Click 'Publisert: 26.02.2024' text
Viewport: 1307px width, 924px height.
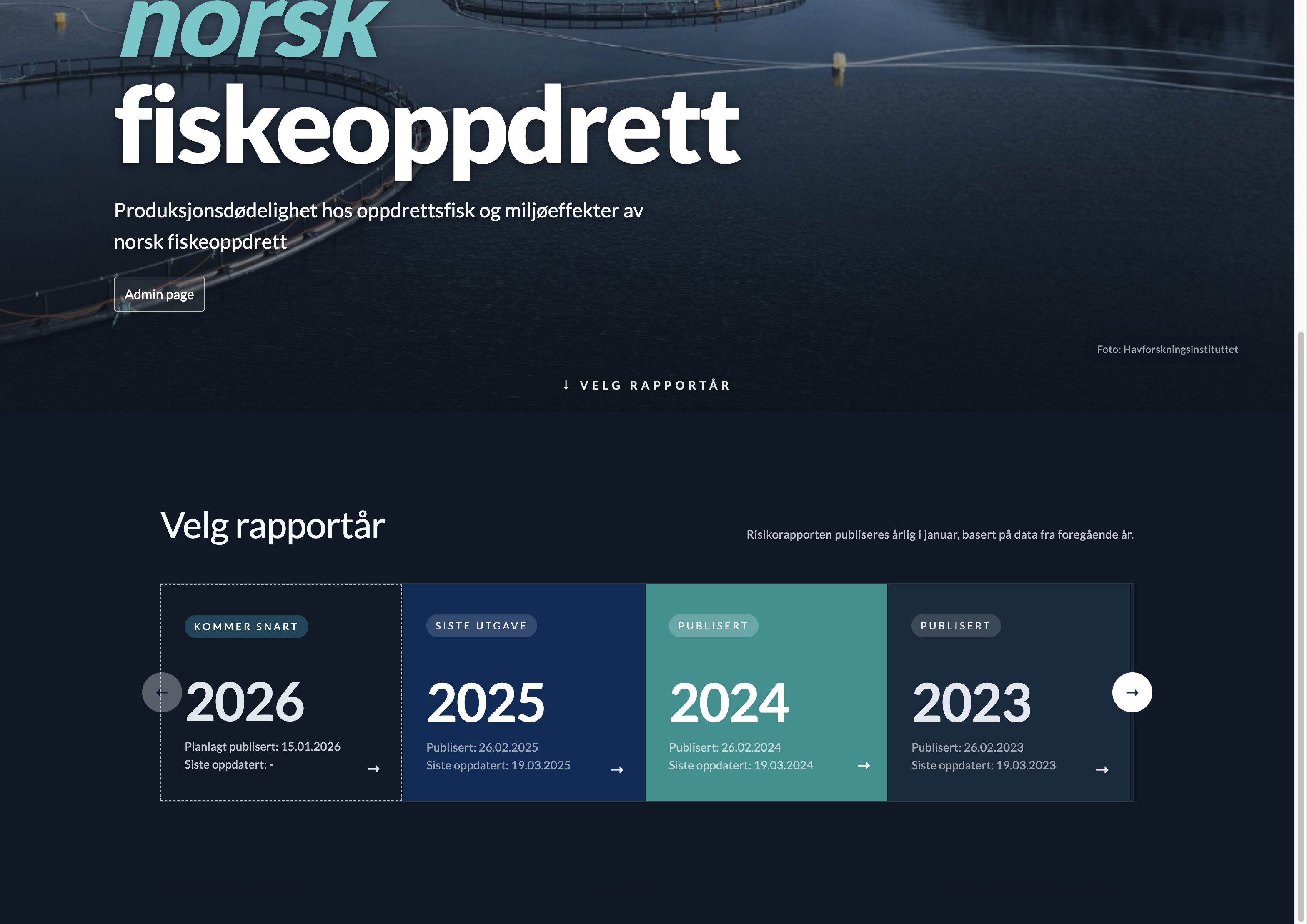[725, 748]
